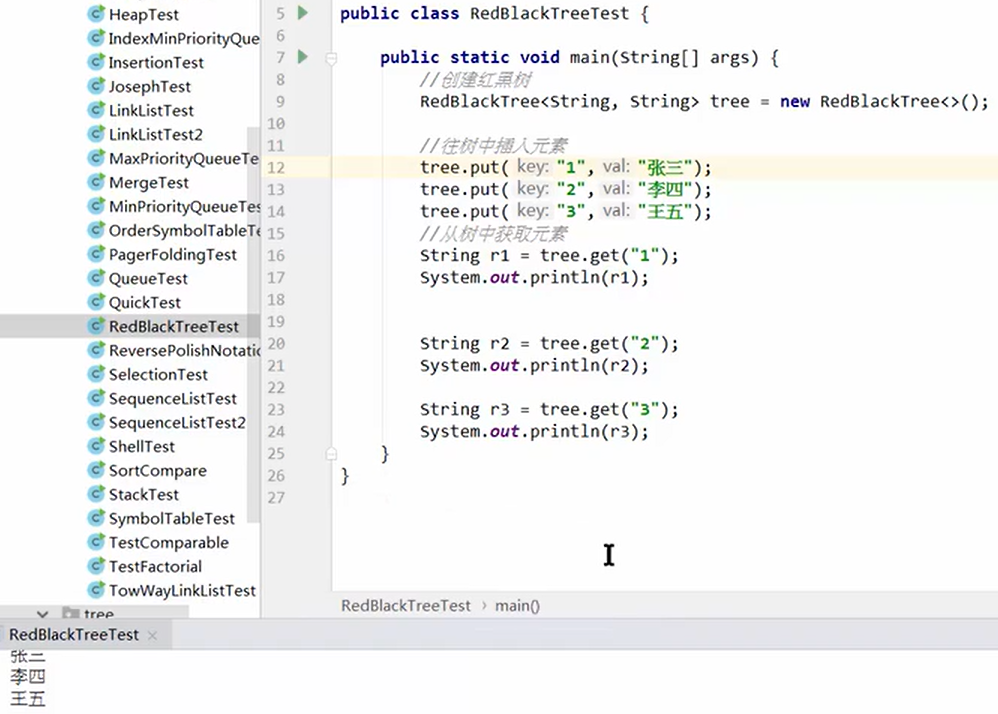
Task: Collapse the tree folder chevron
Action: click(43, 614)
